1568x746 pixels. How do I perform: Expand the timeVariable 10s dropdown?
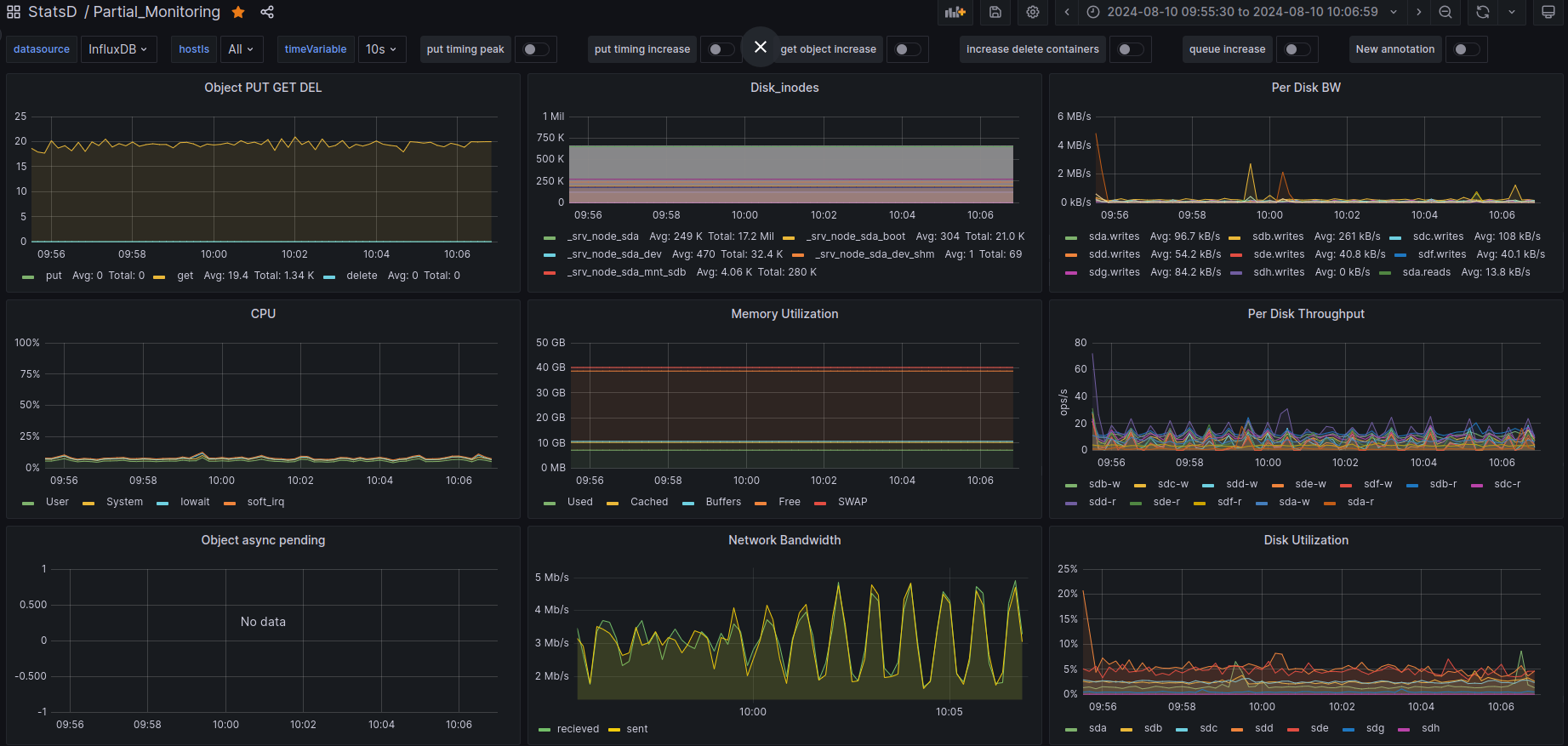point(381,49)
